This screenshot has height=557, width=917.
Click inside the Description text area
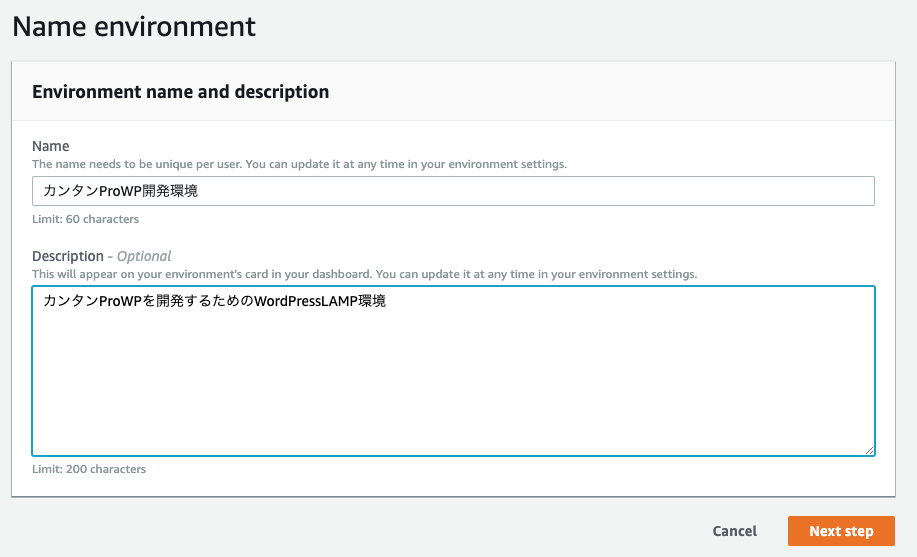[453, 371]
